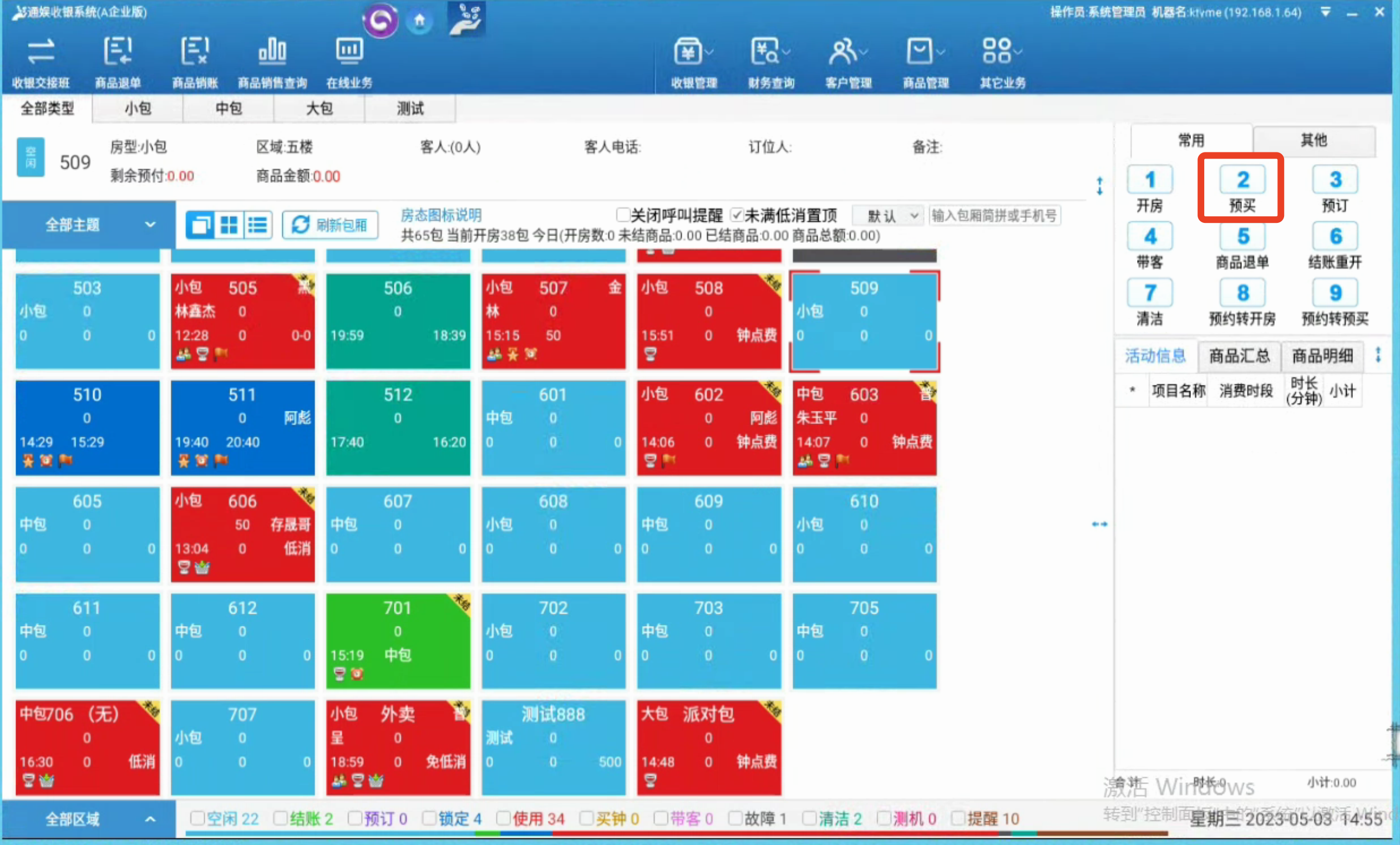Select room 505 林鑫杰 tile

(x=242, y=321)
